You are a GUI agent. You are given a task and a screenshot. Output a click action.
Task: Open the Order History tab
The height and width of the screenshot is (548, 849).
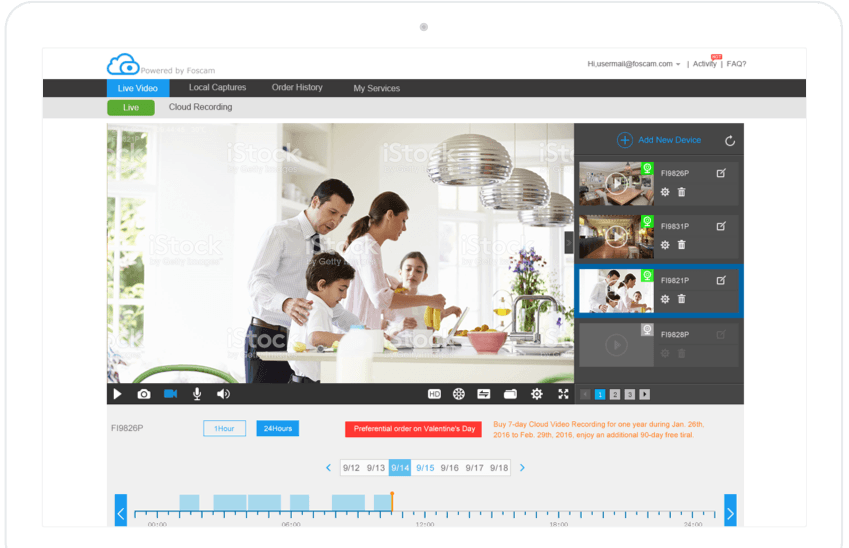click(x=297, y=87)
